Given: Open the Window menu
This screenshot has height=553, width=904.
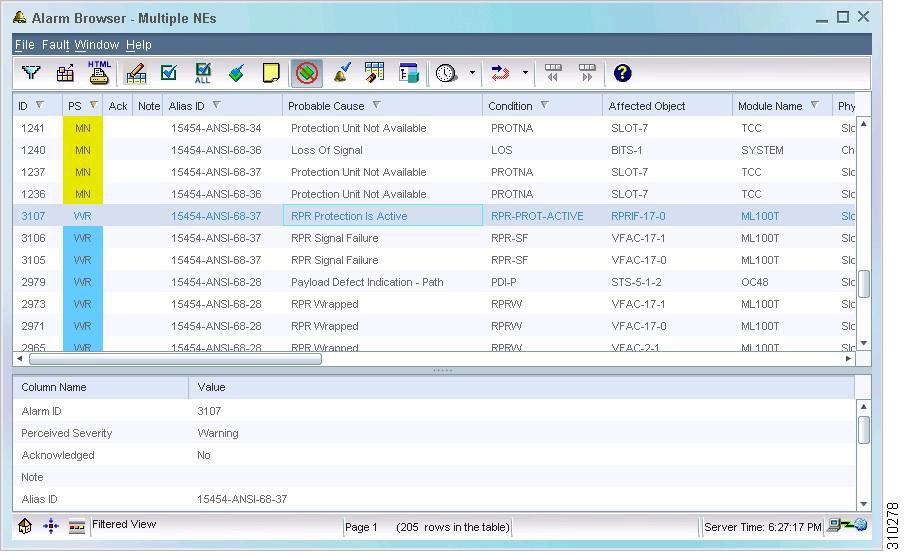Looking at the screenshot, I should pyautogui.click(x=97, y=44).
